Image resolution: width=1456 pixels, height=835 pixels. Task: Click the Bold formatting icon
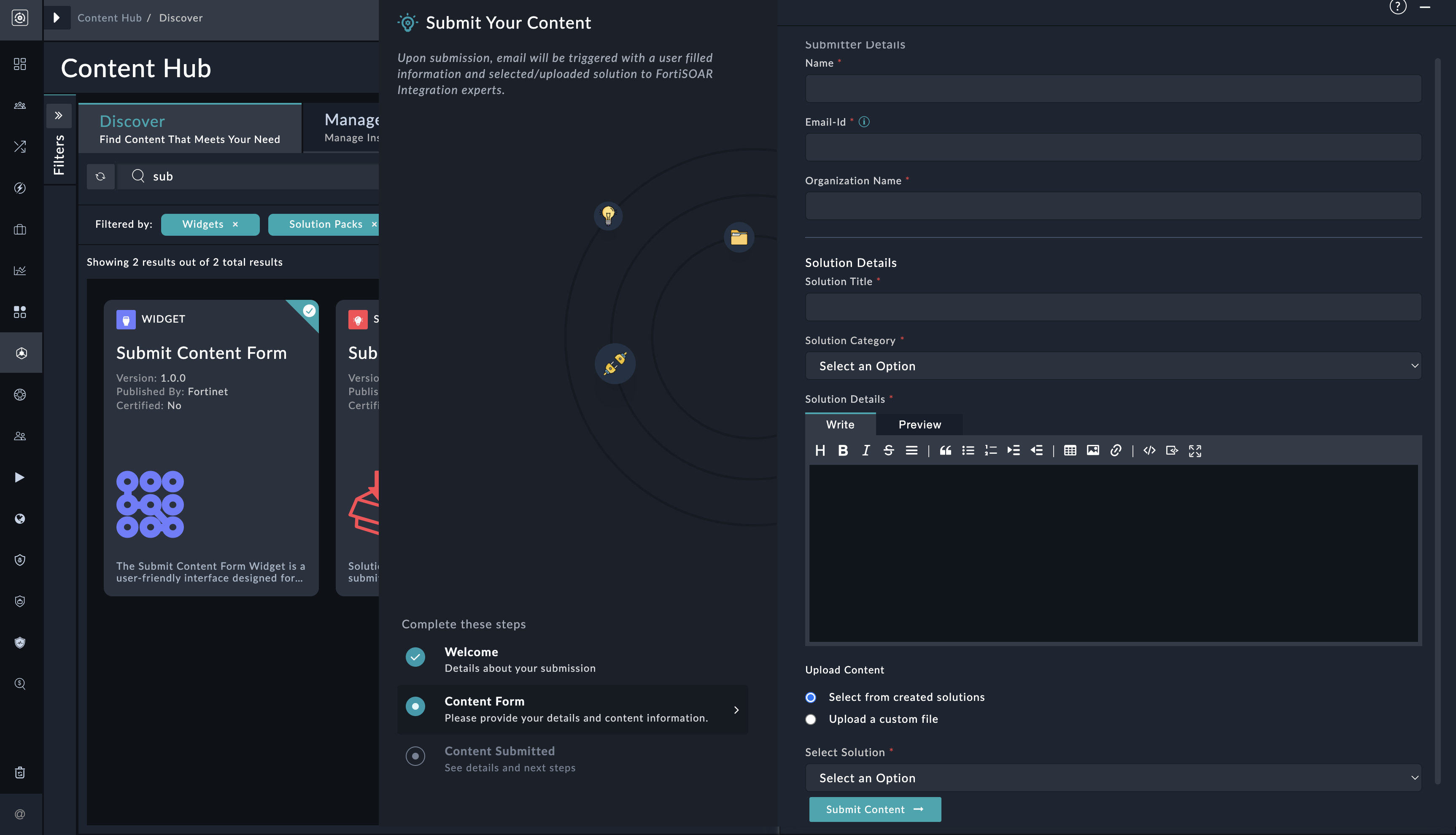842,451
